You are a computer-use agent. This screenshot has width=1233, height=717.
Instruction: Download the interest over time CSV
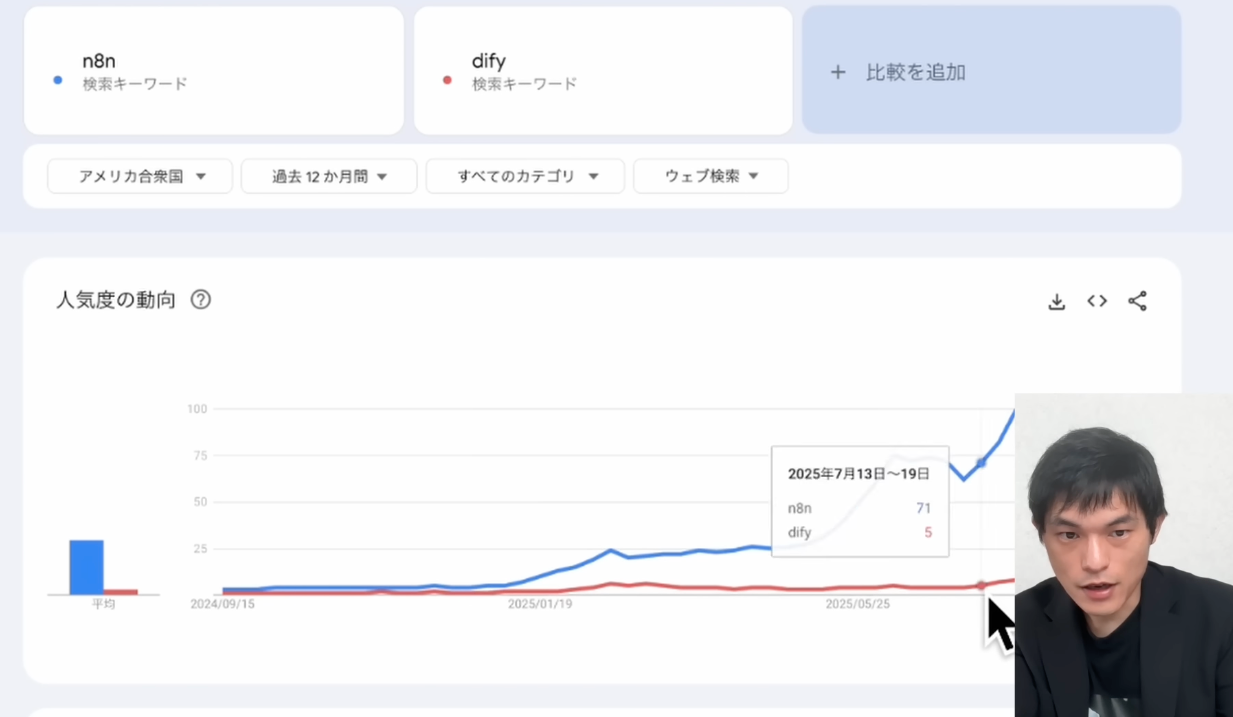point(1056,301)
